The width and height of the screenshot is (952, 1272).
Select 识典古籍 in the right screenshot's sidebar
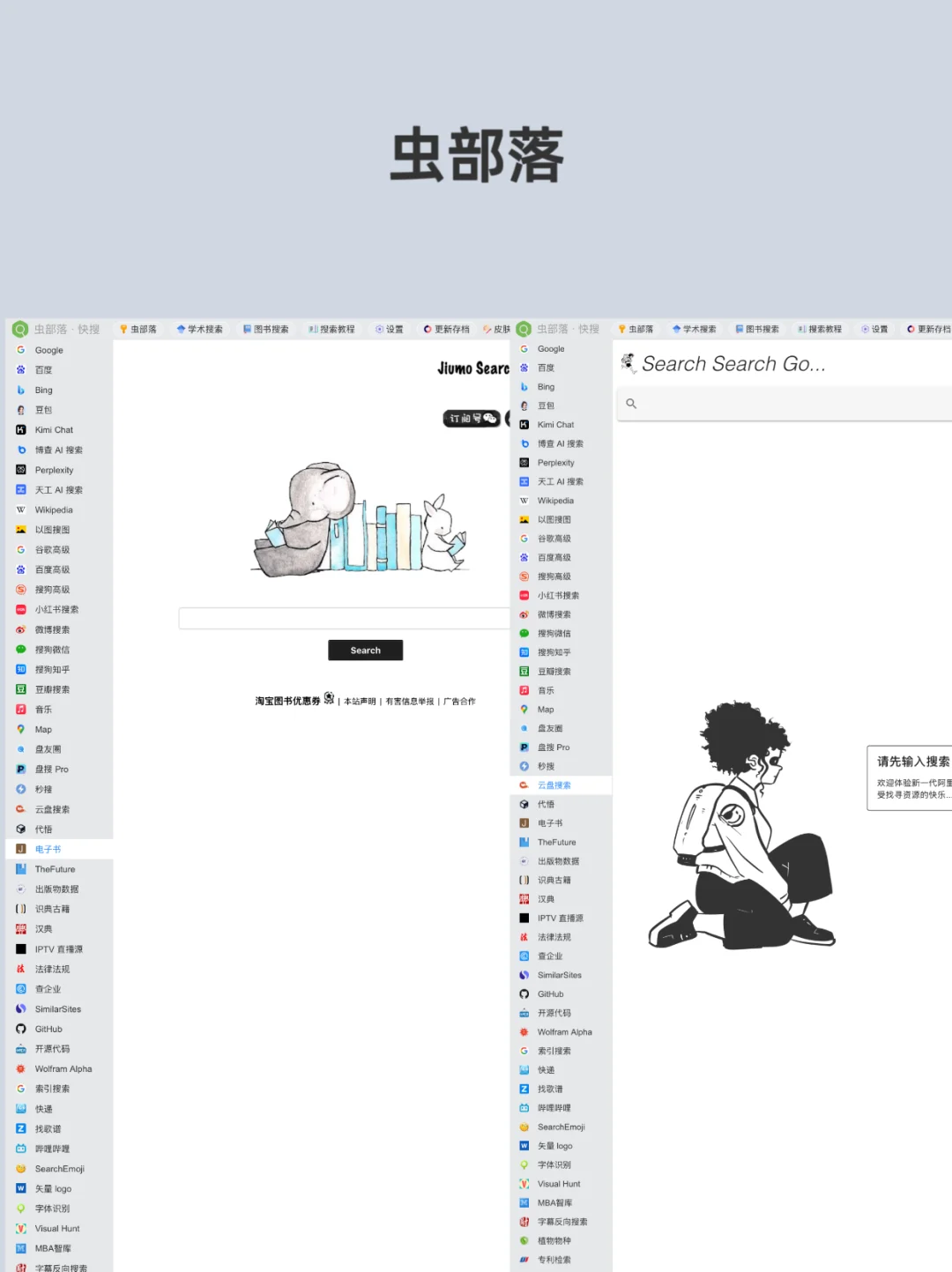561,880
